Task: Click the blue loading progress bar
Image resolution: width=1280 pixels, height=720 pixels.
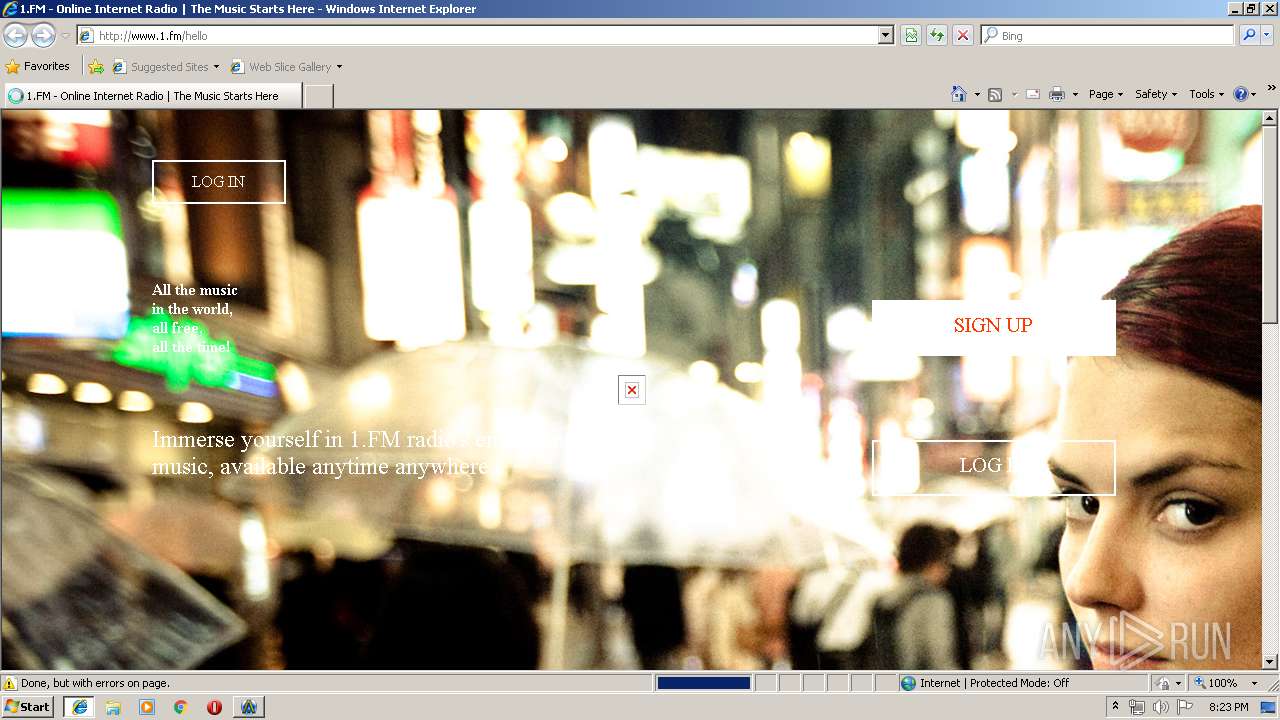Action: [704, 683]
